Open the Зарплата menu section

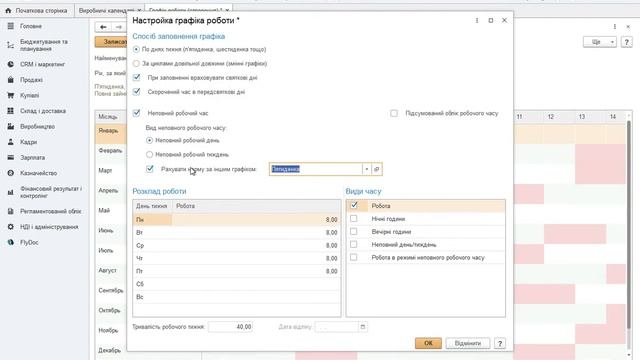point(33,158)
